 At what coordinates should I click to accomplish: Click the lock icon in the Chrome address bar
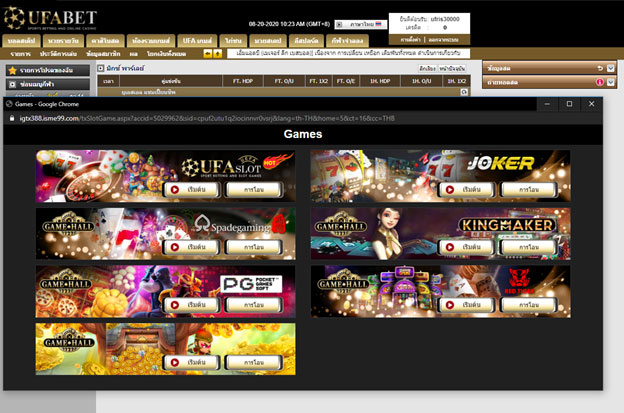click(12, 118)
